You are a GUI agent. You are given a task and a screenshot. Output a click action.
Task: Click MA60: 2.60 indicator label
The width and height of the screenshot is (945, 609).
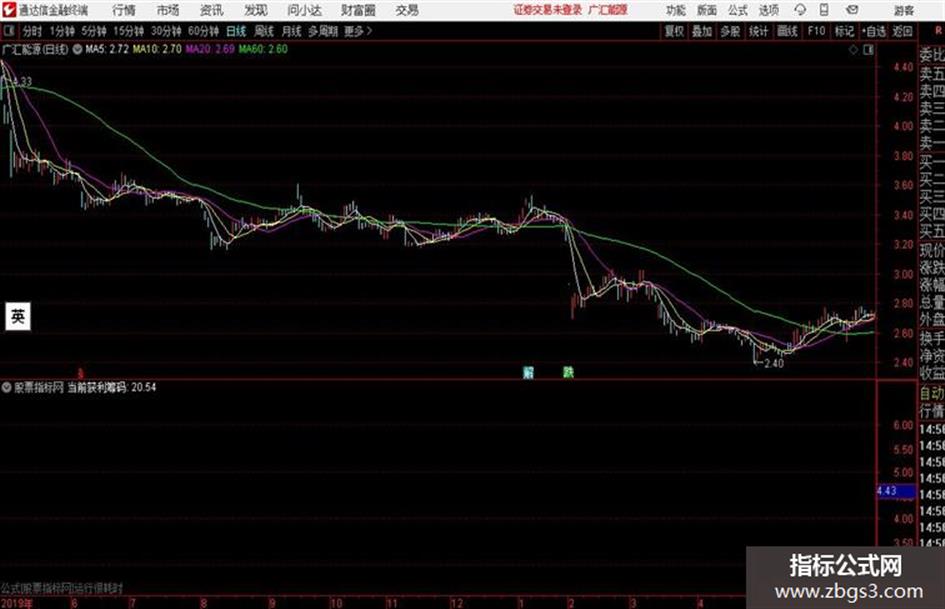coord(263,49)
